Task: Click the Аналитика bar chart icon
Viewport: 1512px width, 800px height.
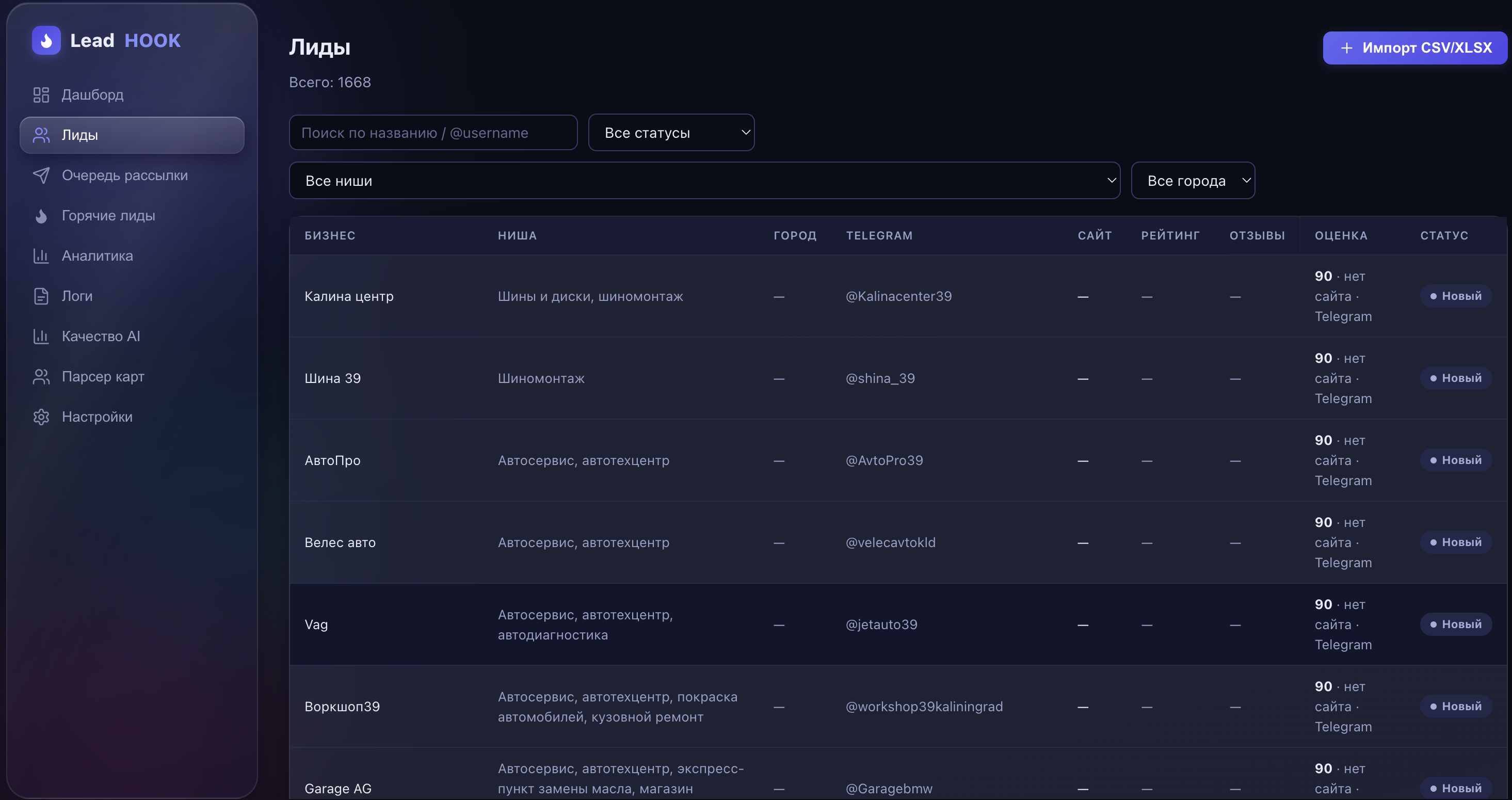Action: [41, 256]
